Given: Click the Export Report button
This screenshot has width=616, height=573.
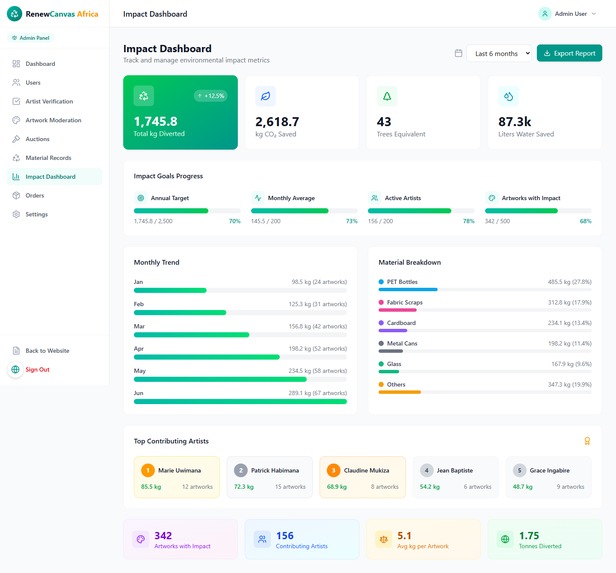Looking at the screenshot, I should click(569, 53).
